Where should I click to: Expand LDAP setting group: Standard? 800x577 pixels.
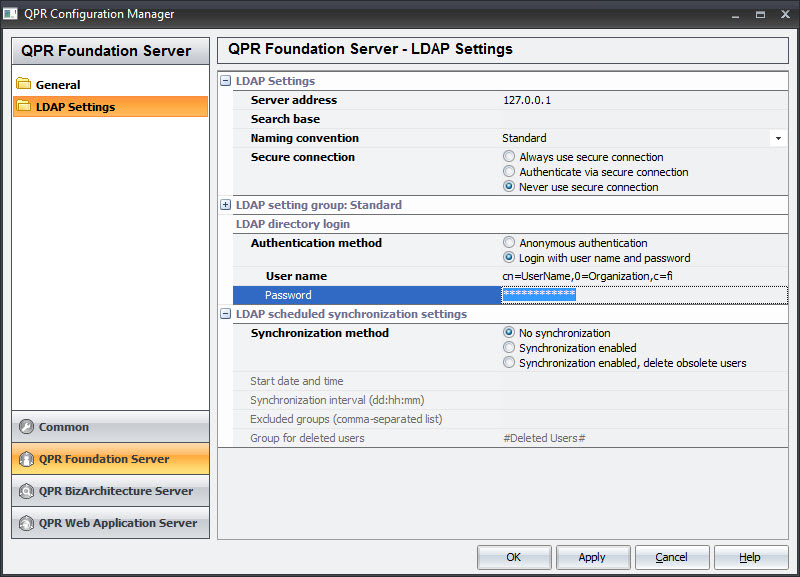click(x=226, y=205)
